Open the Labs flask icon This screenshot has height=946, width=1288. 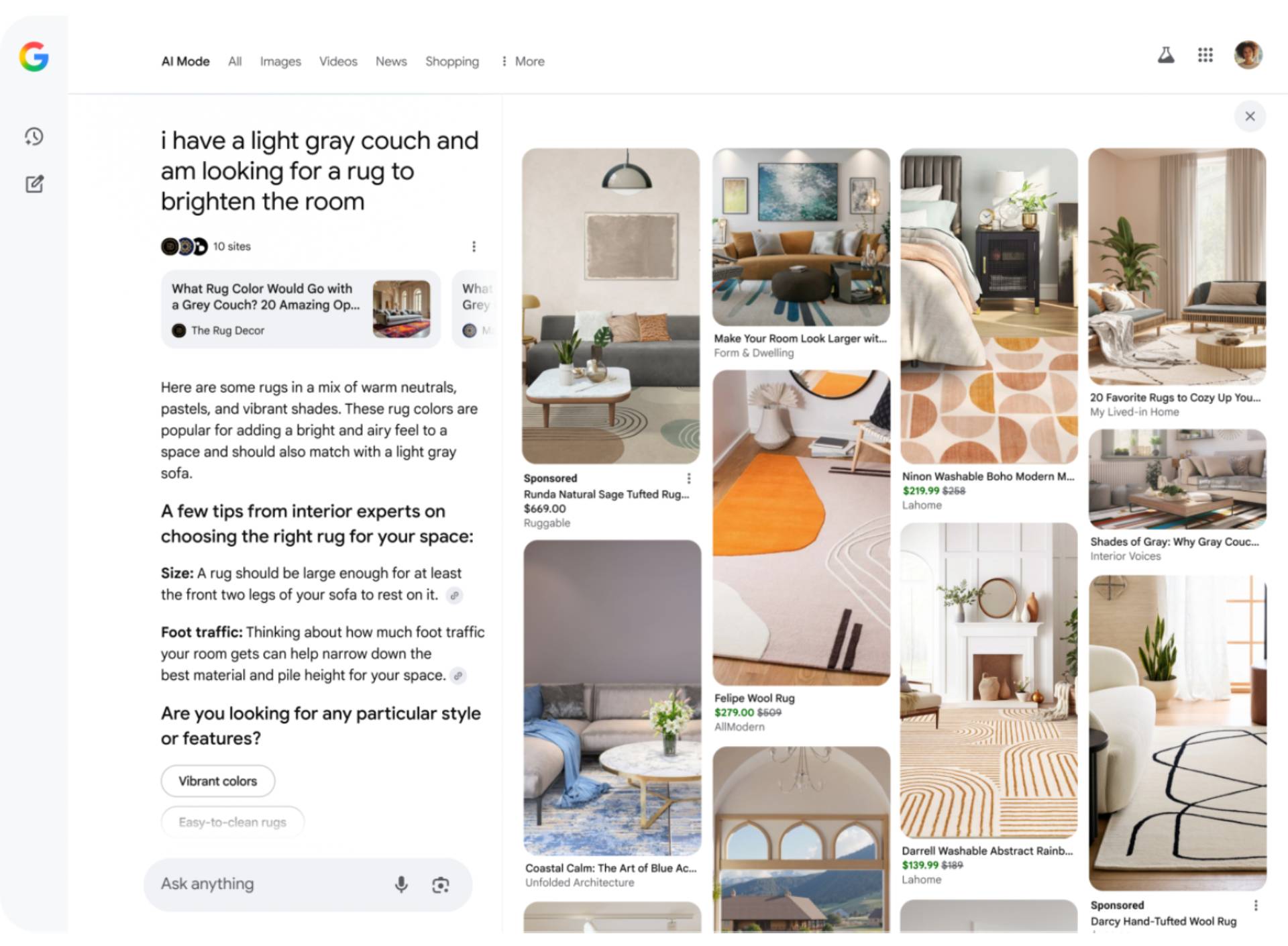[x=1166, y=55]
